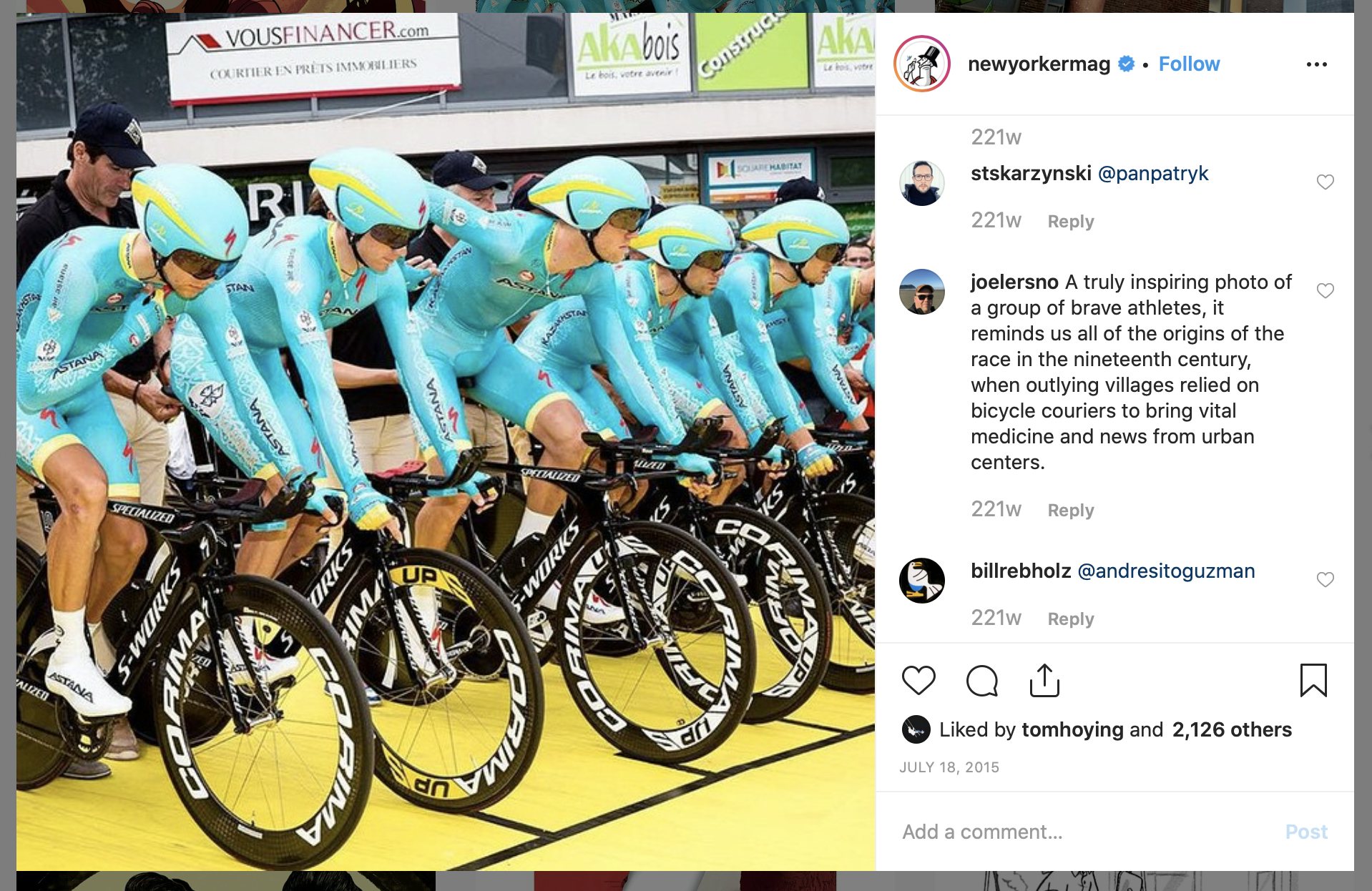1372x891 pixels.
Task: Reply to the stskarzynski comment
Action: click(1071, 221)
